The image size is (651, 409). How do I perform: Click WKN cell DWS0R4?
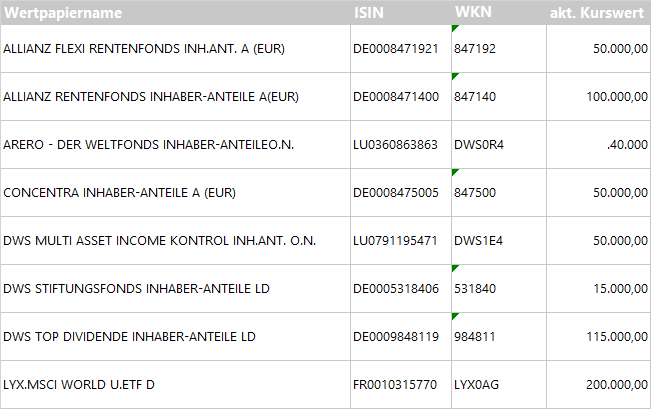click(x=479, y=145)
